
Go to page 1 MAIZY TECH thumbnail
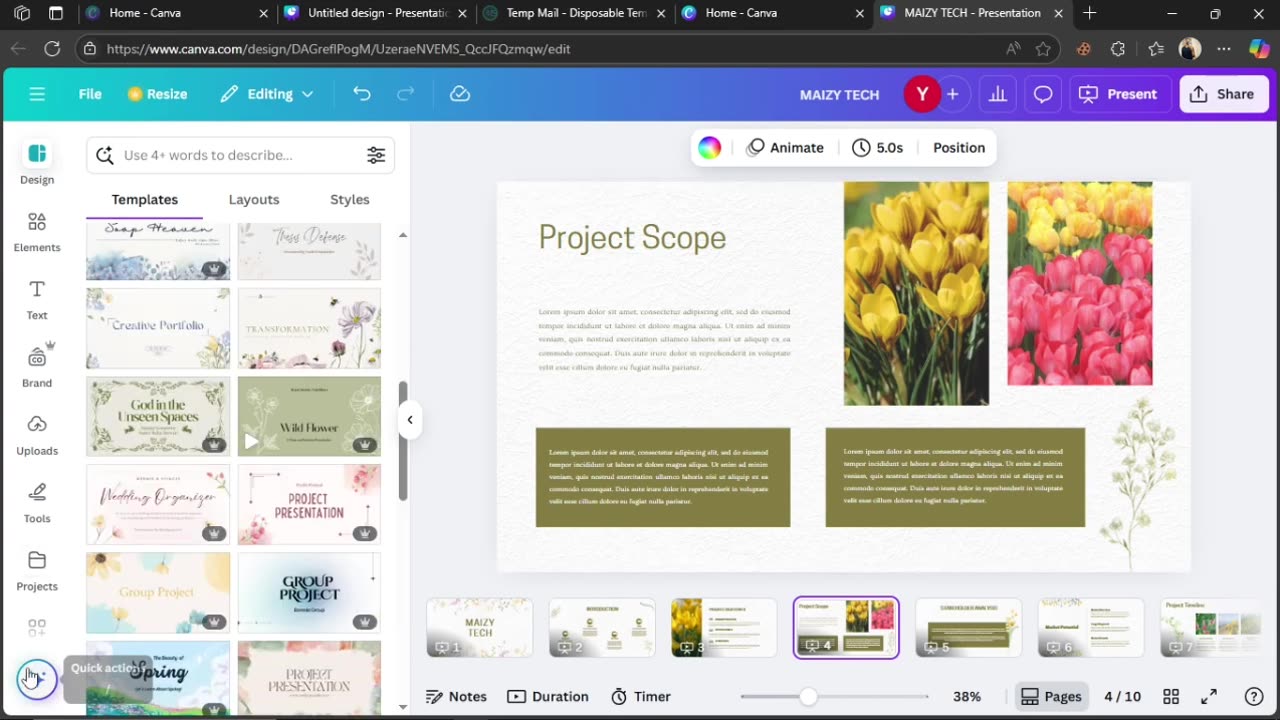coord(480,628)
